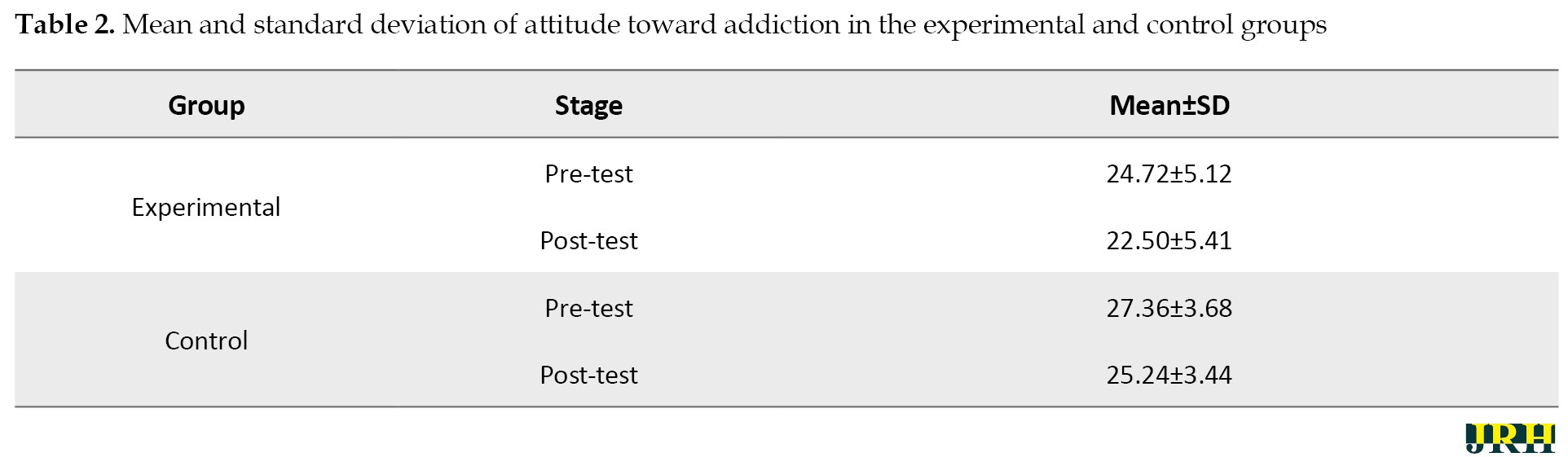Click the value 27.36±3.68
The image size is (1568, 457).
1169,308
